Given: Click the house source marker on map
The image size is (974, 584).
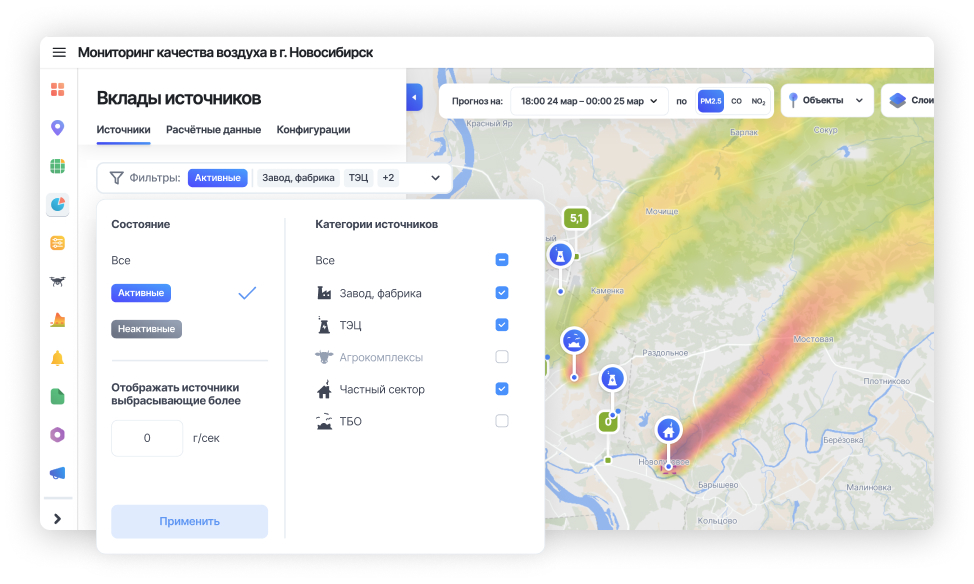Looking at the screenshot, I should (x=668, y=431).
